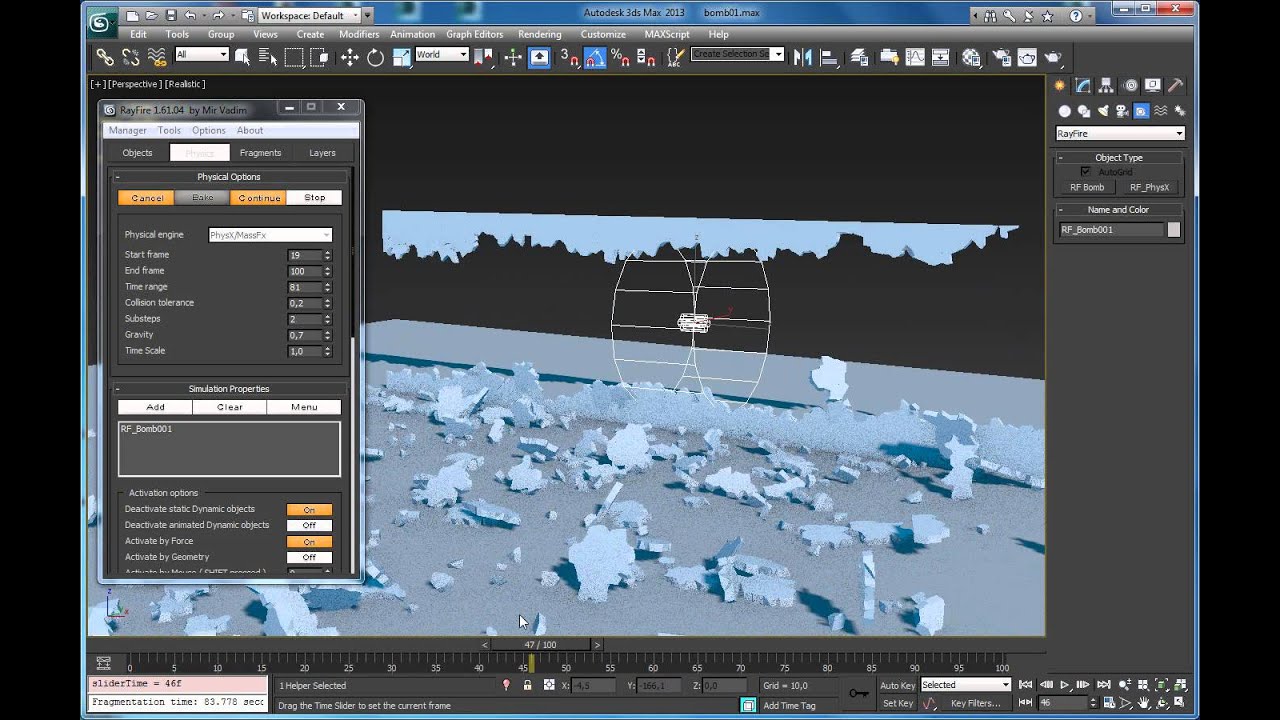Open the MAXScript menu

(667, 34)
